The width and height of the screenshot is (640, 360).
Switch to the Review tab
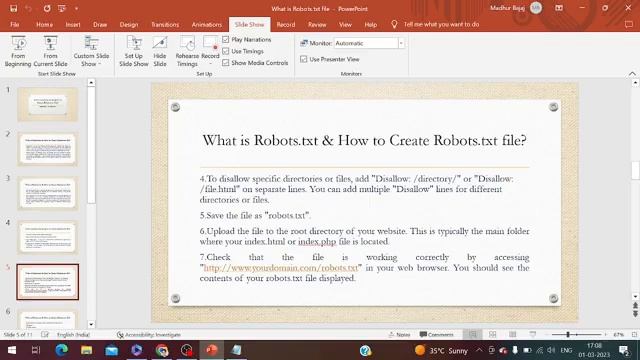click(317, 24)
